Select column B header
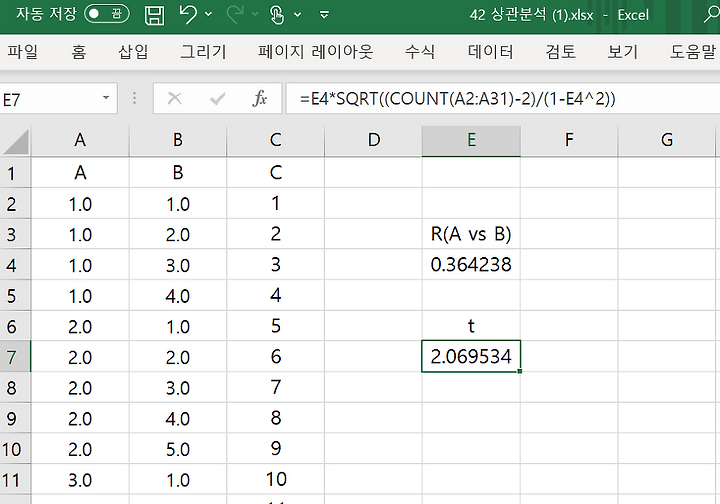The height and width of the screenshot is (504, 720). (178, 140)
